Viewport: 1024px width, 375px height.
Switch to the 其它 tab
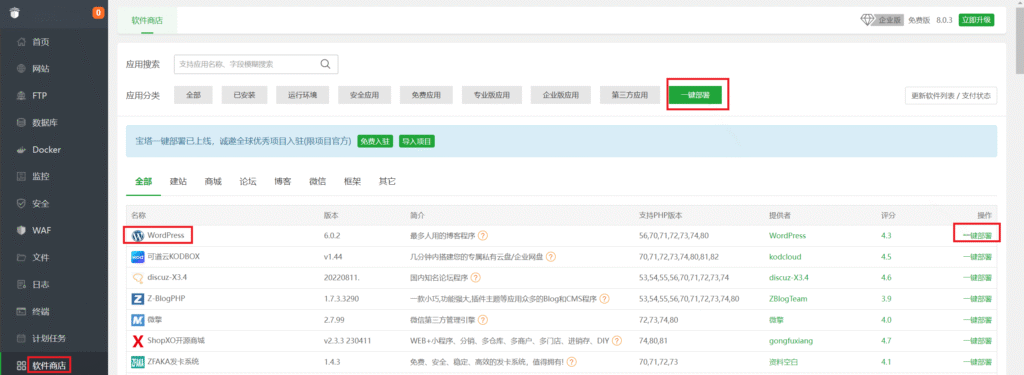387,182
